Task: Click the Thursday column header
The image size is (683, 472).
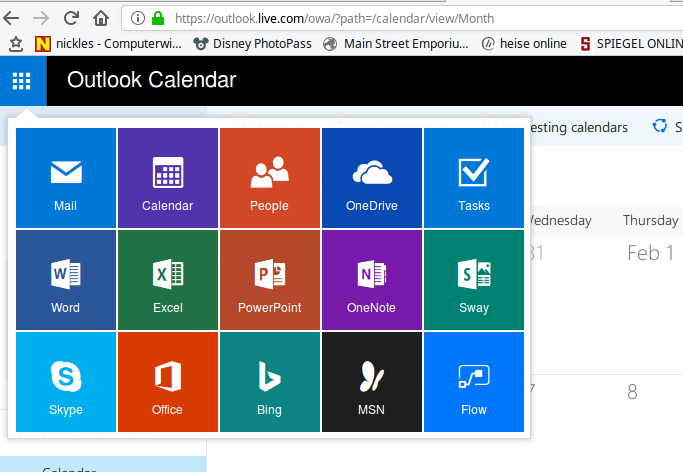Action: (x=650, y=220)
